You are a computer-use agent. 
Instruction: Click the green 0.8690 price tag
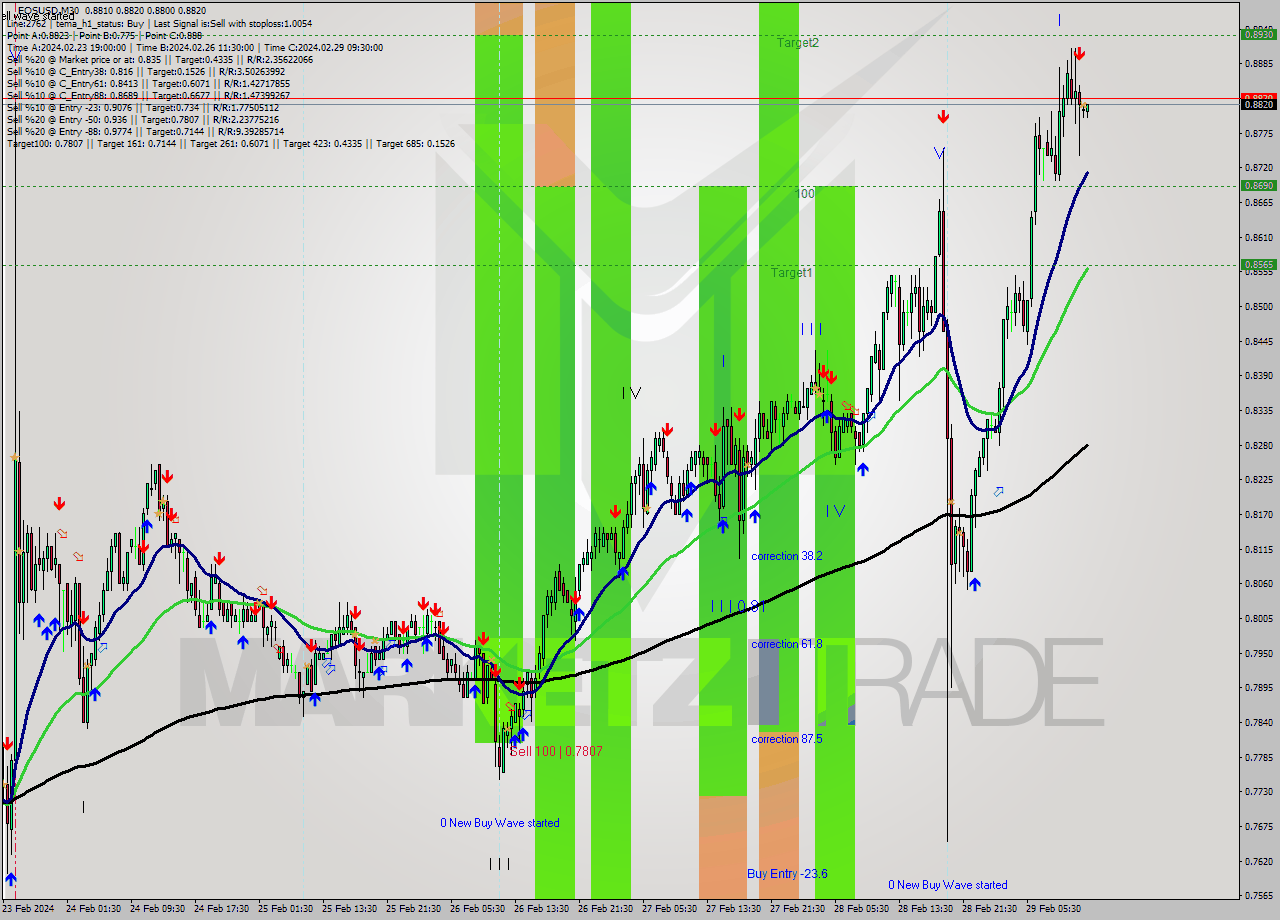pos(1258,185)
